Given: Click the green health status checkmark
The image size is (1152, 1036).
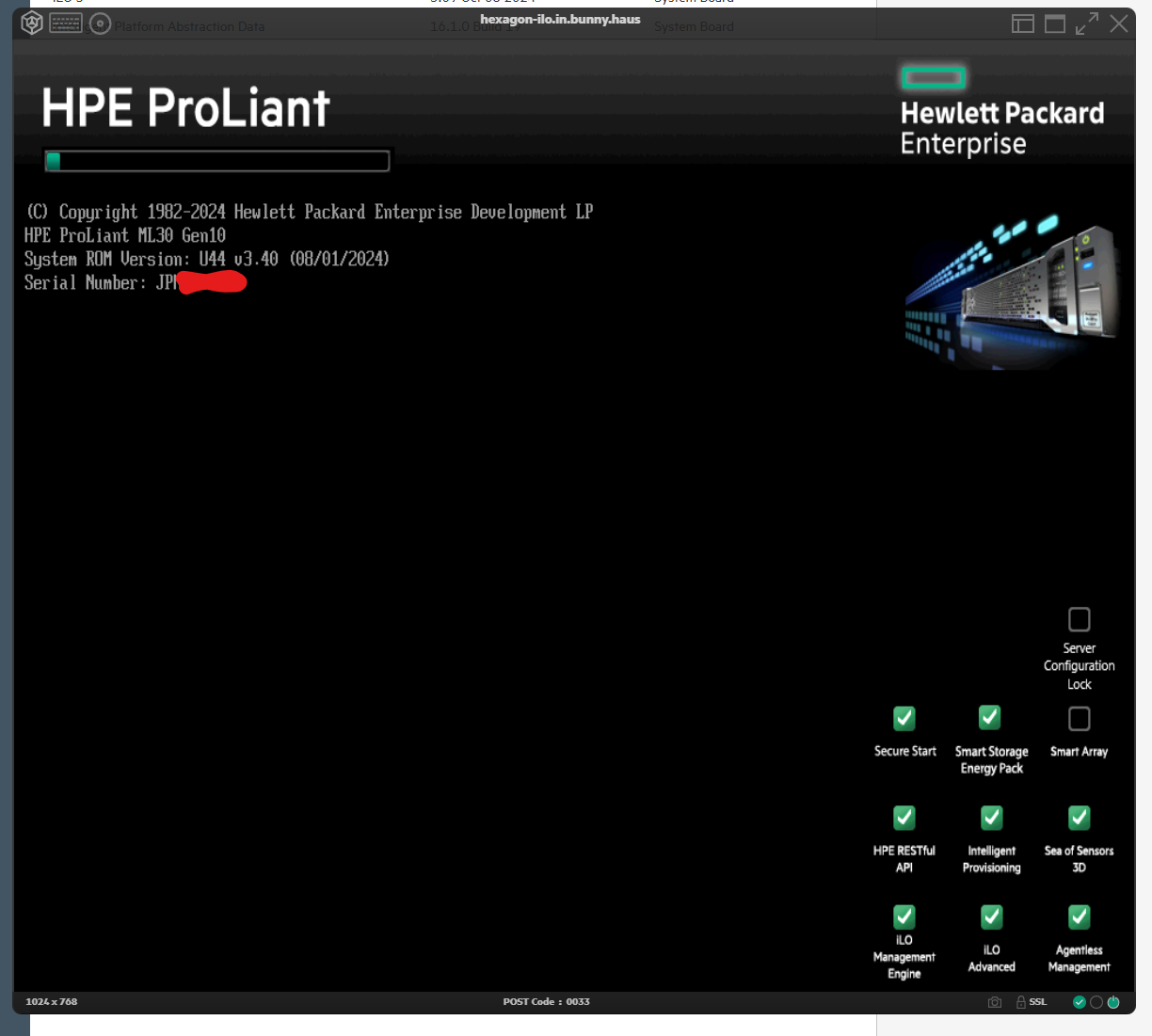Looking at the screenshot, I should [1080, 1002].
